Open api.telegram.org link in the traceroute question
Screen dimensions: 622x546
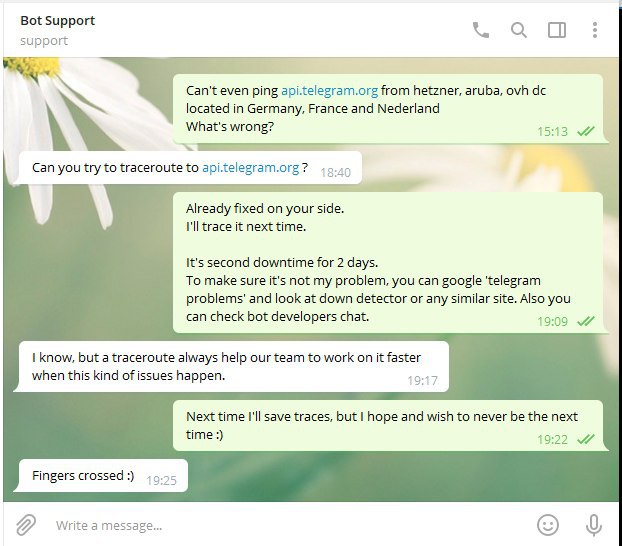pyautogui.click(x=250, y=167)
